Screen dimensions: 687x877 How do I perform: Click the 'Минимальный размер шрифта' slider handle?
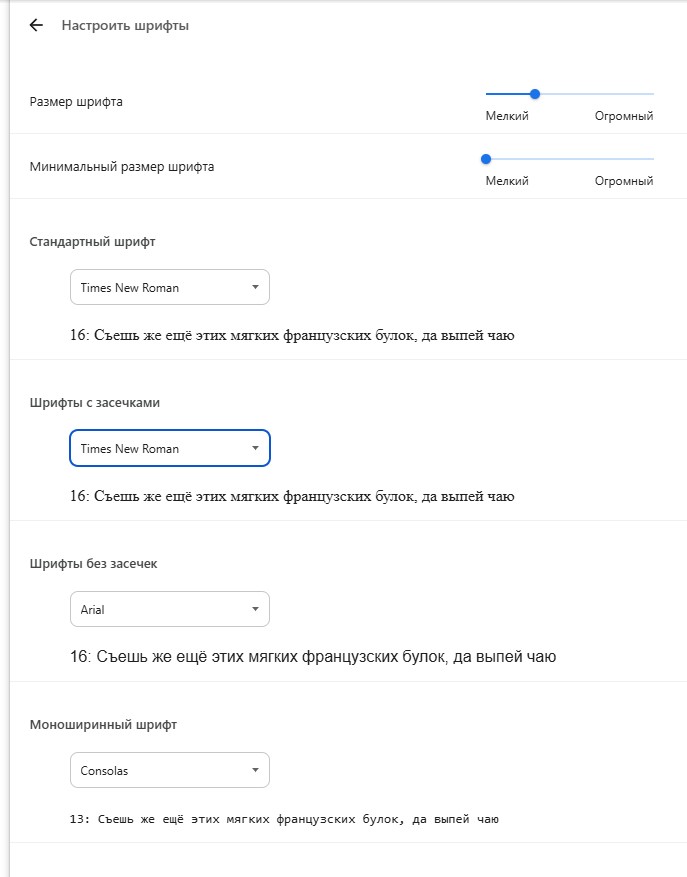(x=486, y=159)
